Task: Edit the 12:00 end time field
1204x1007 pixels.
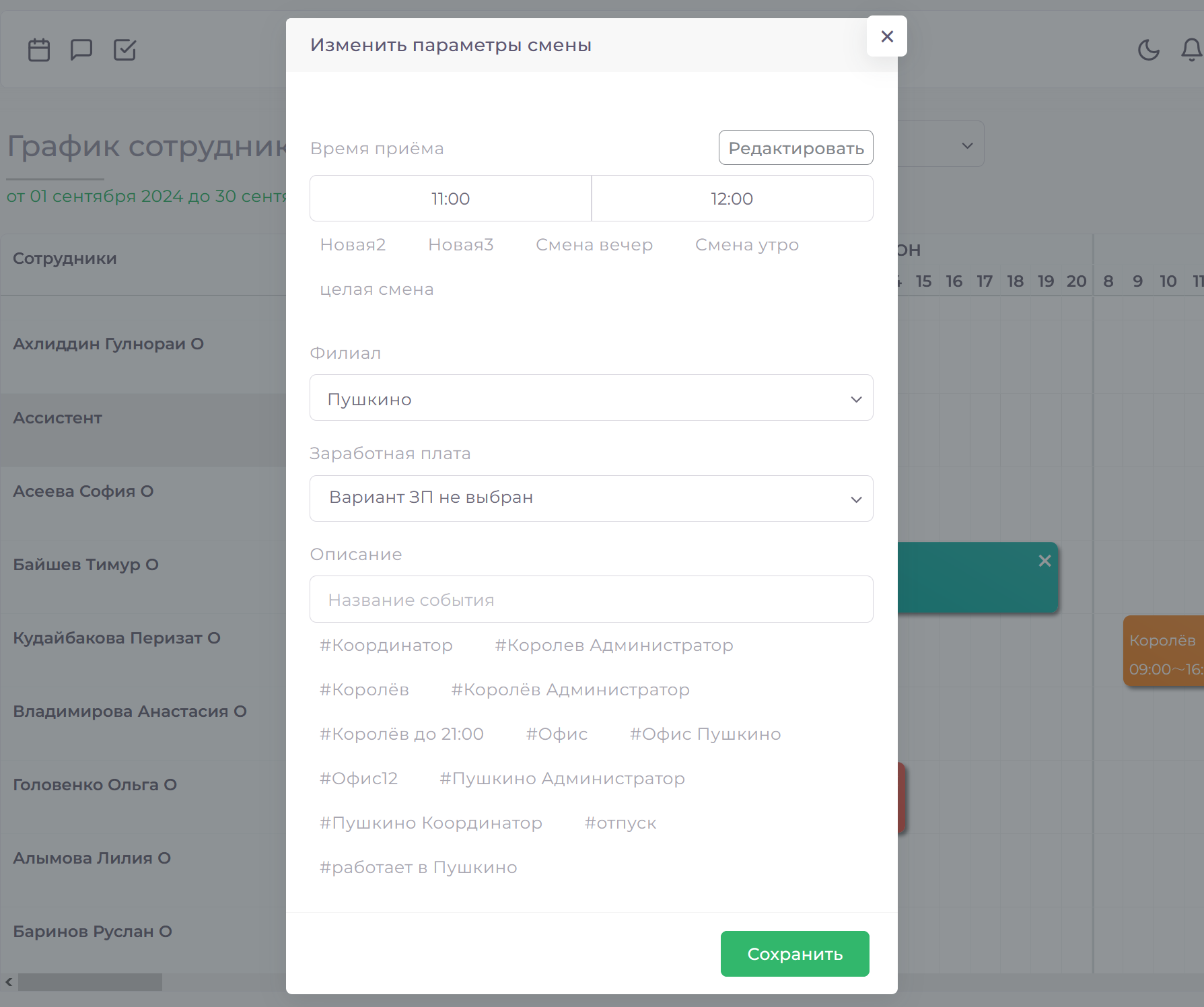Action: [732, 199]
